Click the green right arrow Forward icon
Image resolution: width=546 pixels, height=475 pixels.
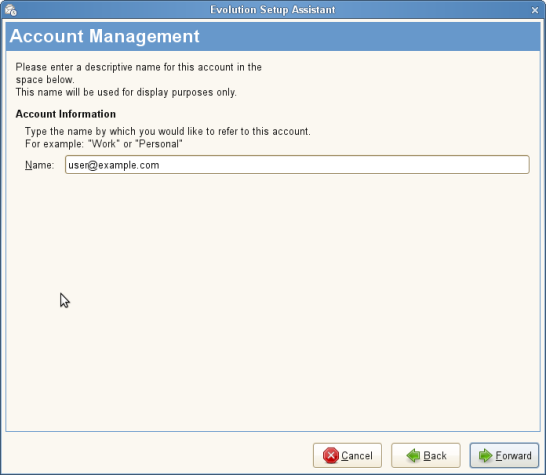485,455
